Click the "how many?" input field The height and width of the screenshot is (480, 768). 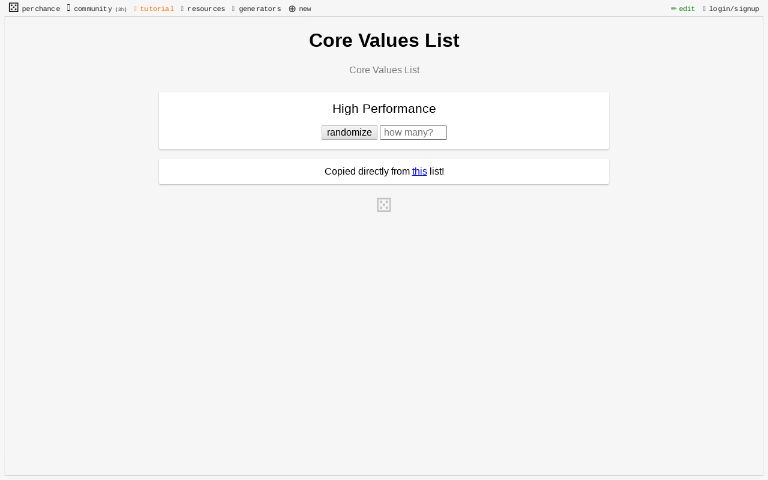[x=413, y=133]
